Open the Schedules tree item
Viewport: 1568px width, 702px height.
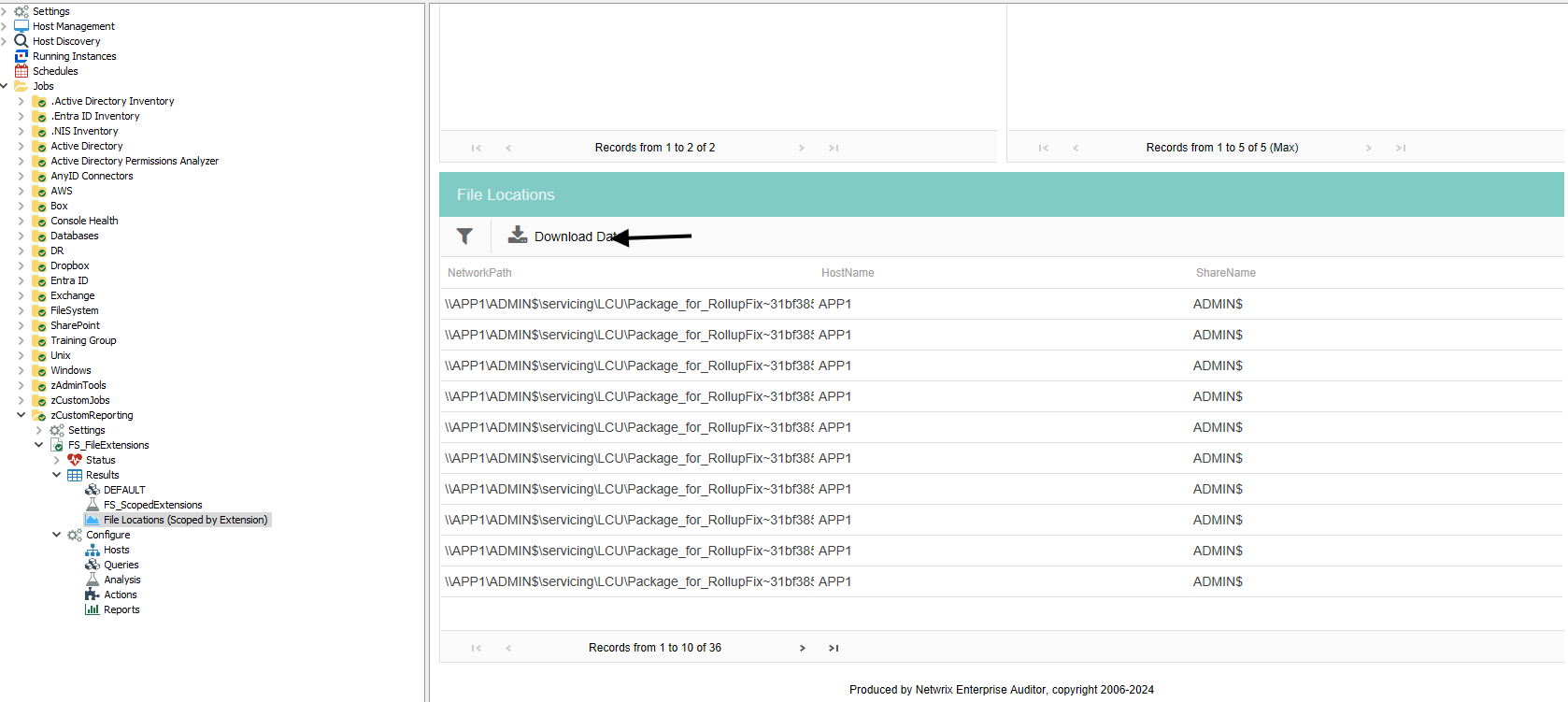[55, 71]
